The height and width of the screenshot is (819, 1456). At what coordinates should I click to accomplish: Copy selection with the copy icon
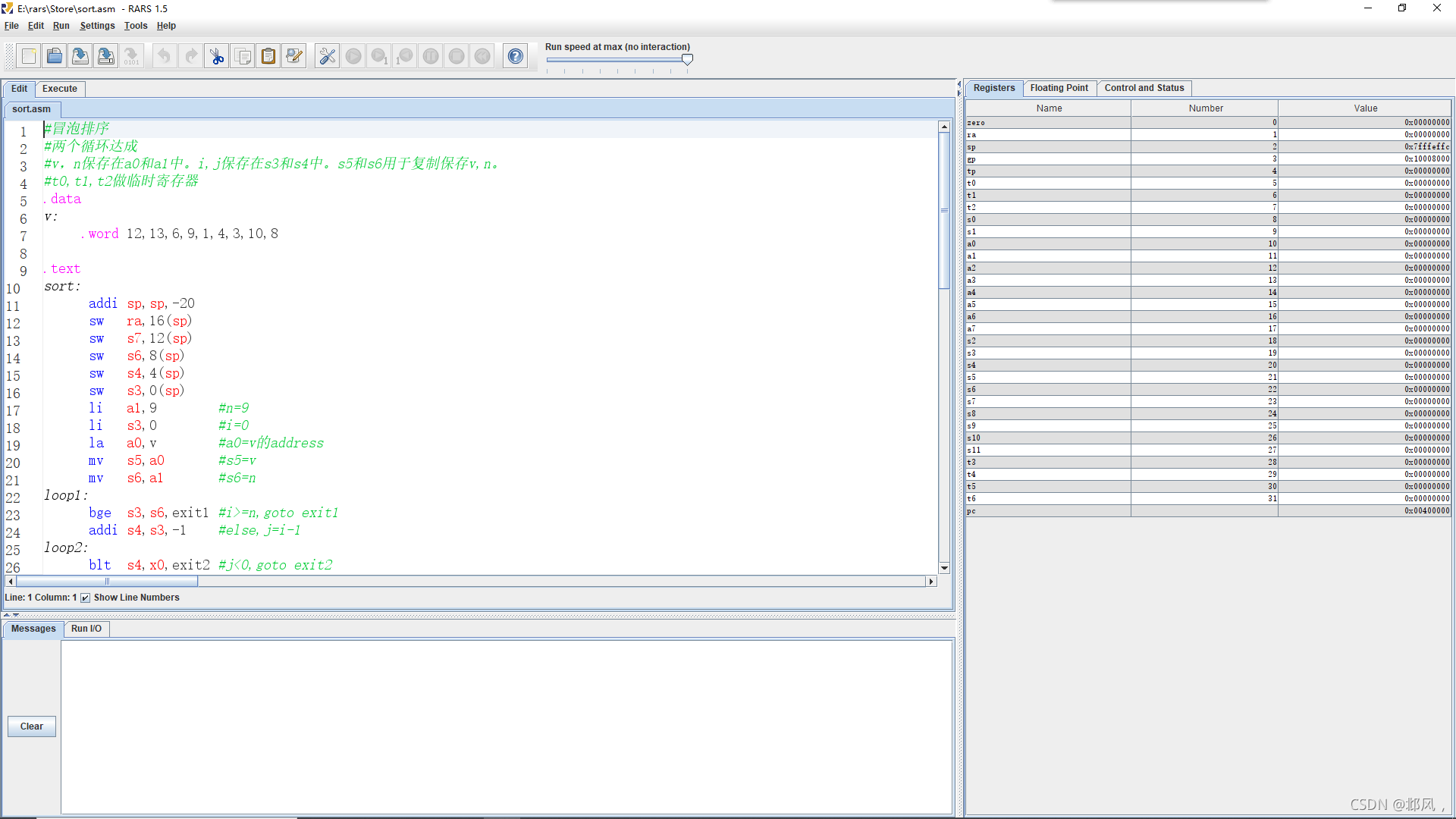243,56
